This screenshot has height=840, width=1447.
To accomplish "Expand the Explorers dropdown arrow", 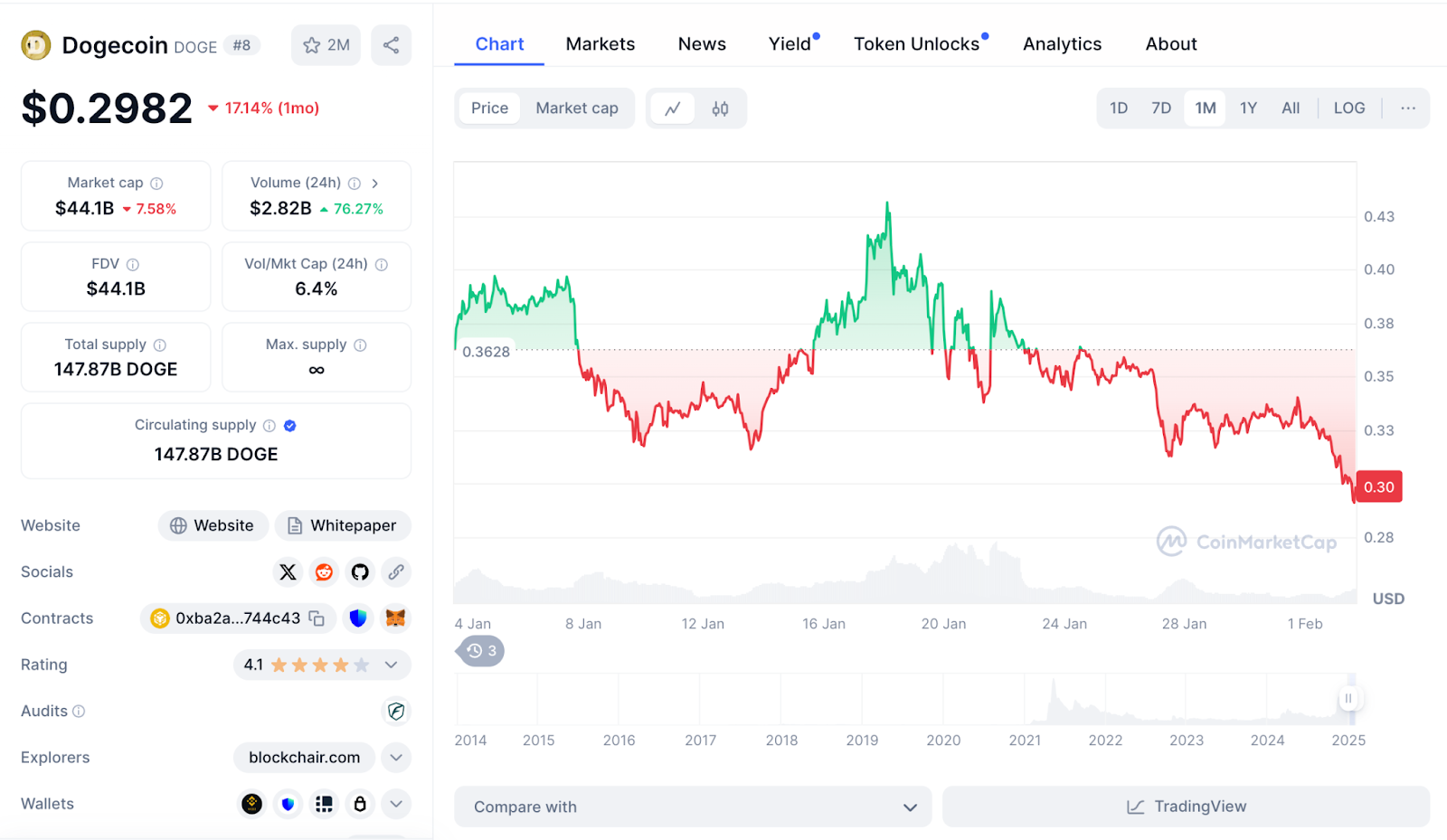I will pyautogui.click(x=396, y=758).
